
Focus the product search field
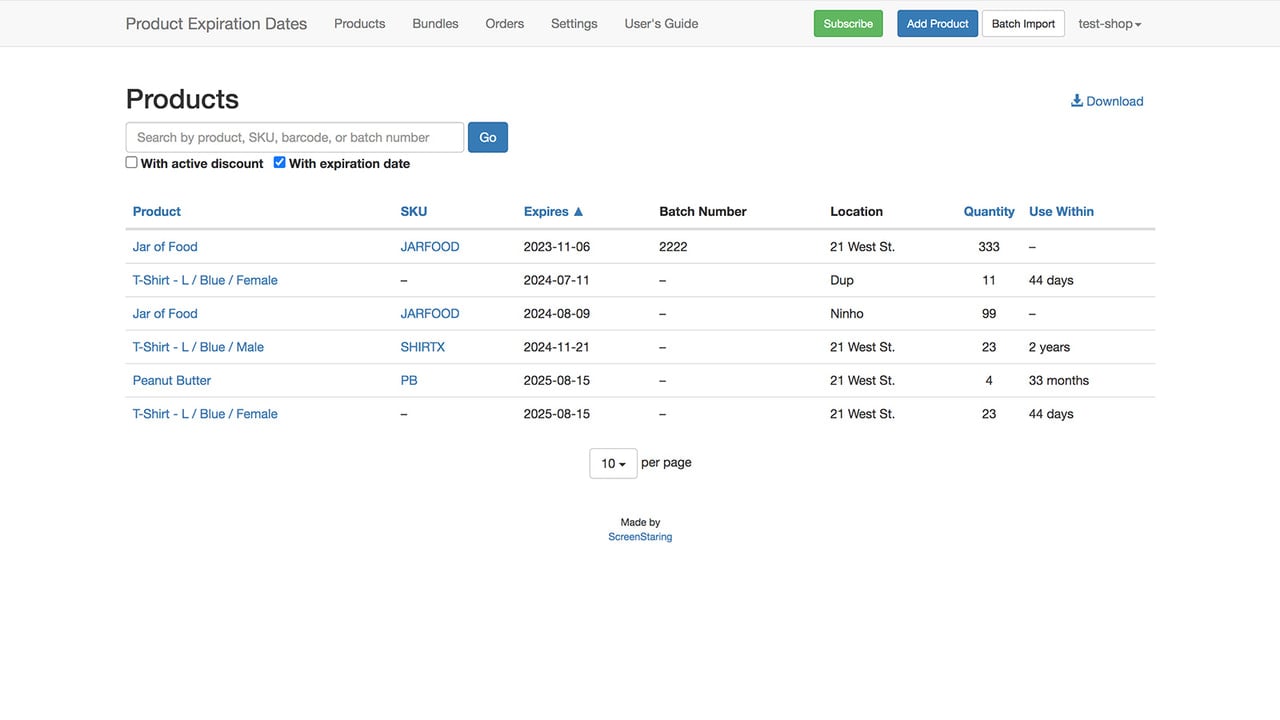coord(295,137)
